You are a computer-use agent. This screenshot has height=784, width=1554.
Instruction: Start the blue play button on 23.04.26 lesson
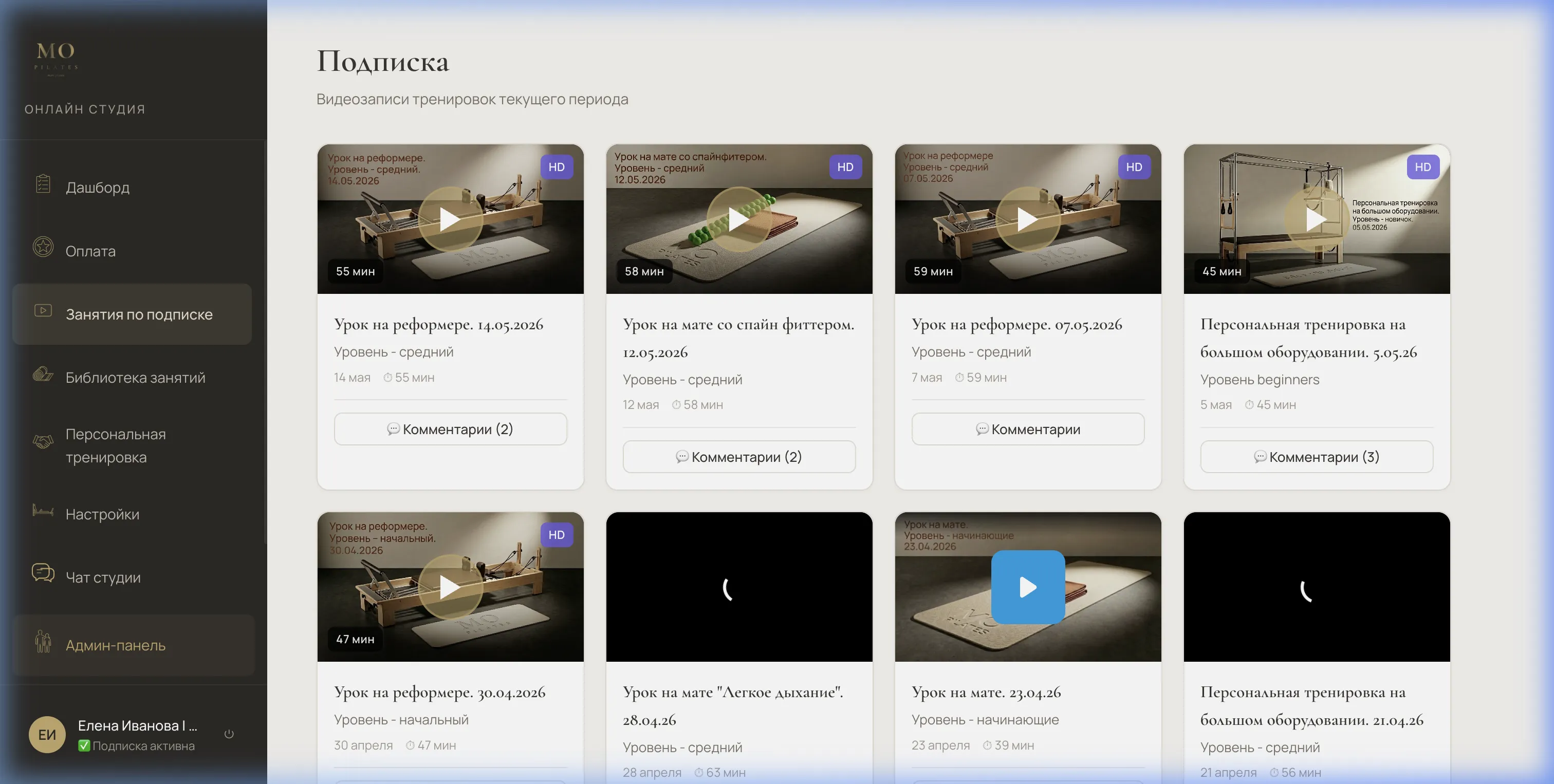click(x=1027, y=587)
